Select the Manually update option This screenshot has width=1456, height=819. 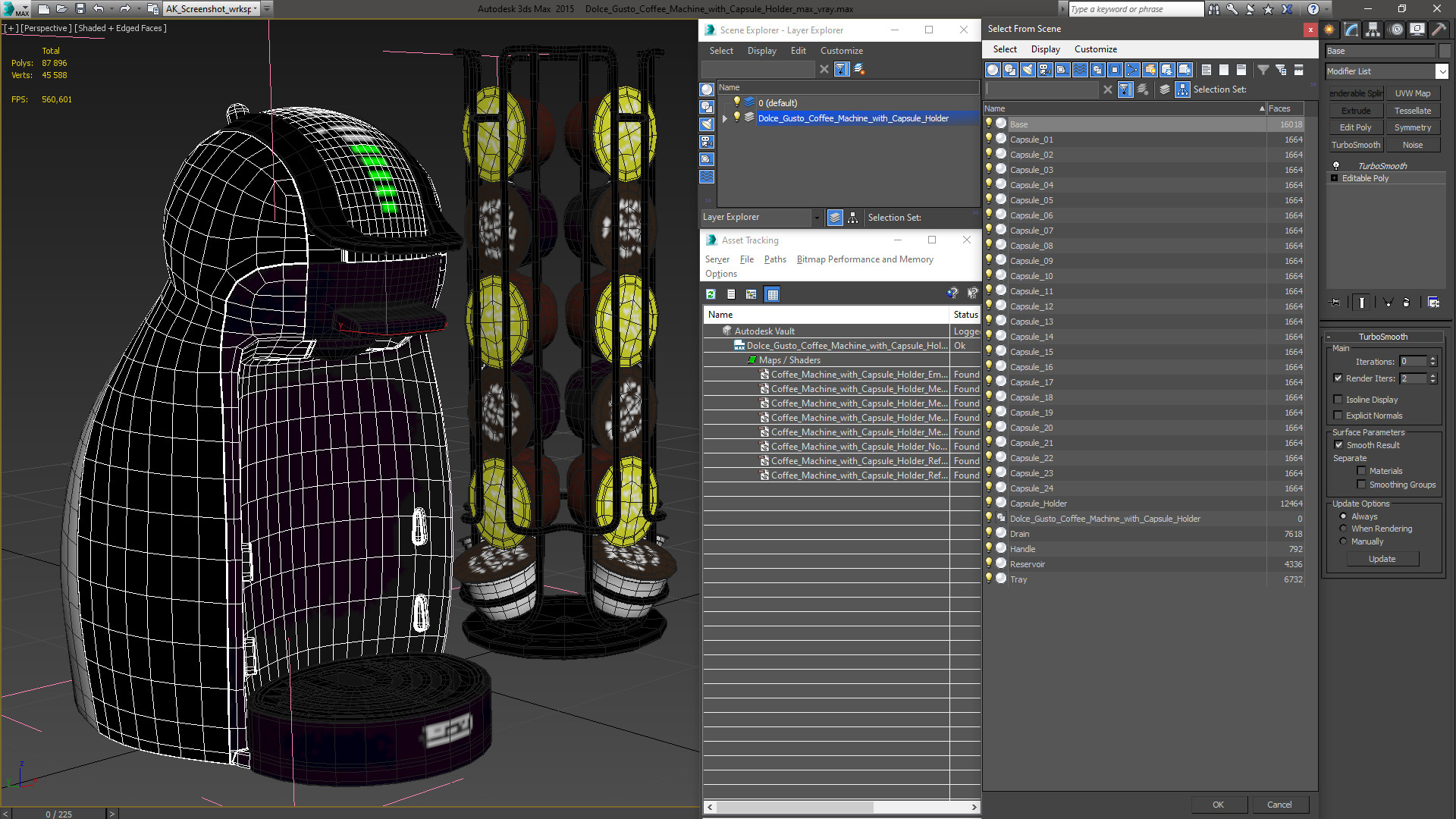(1343, 541)
